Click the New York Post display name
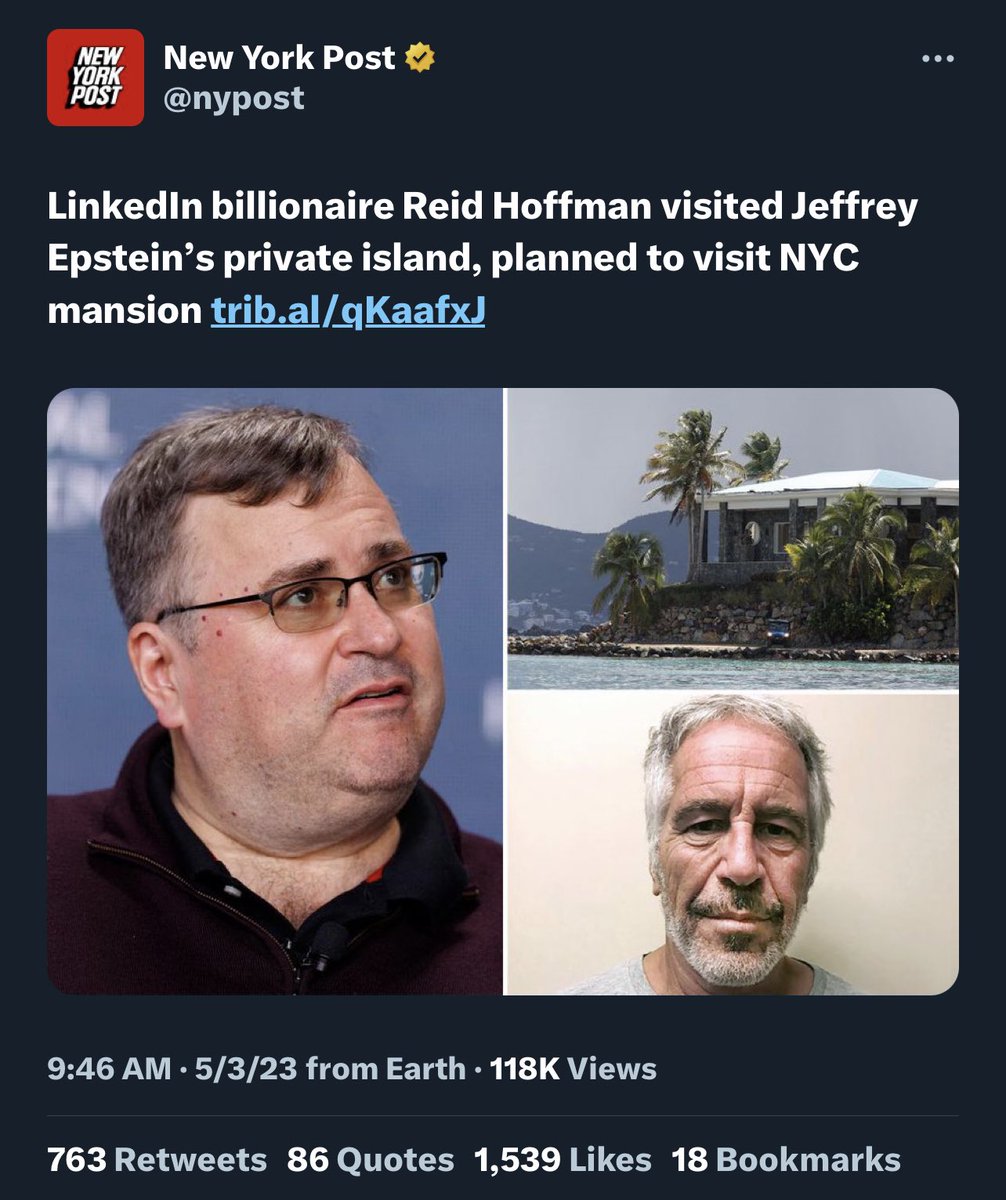Screen dimensions: 1006x1200 [x=279, y=59]
